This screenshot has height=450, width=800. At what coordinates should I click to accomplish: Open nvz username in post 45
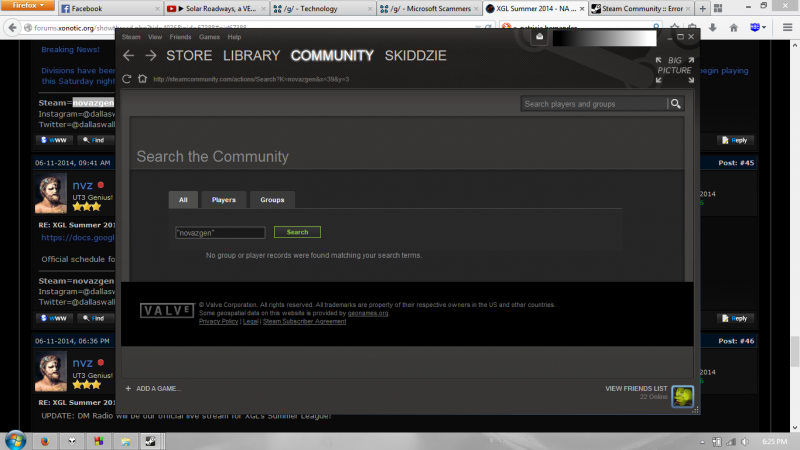pos(82,185)
